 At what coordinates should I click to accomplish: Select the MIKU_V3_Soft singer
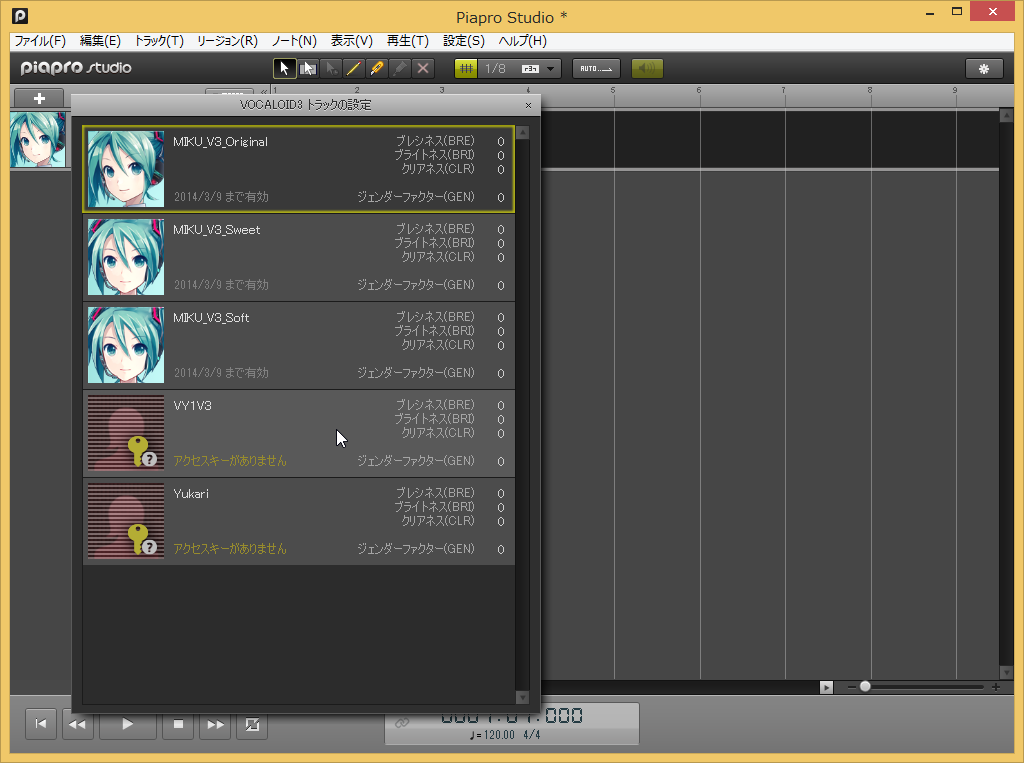[298, 346]
